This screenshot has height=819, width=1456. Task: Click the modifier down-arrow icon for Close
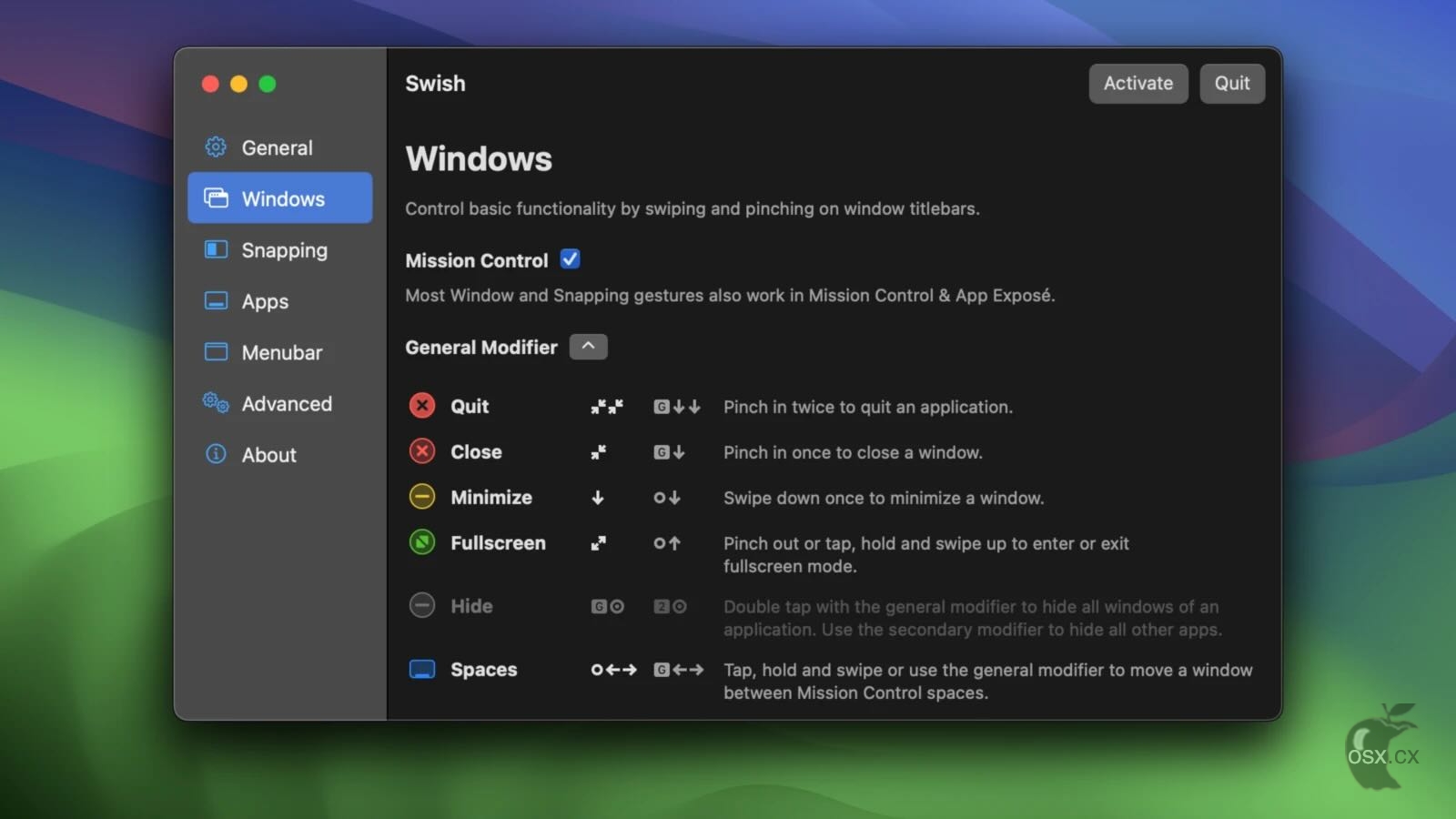point(669,452)
